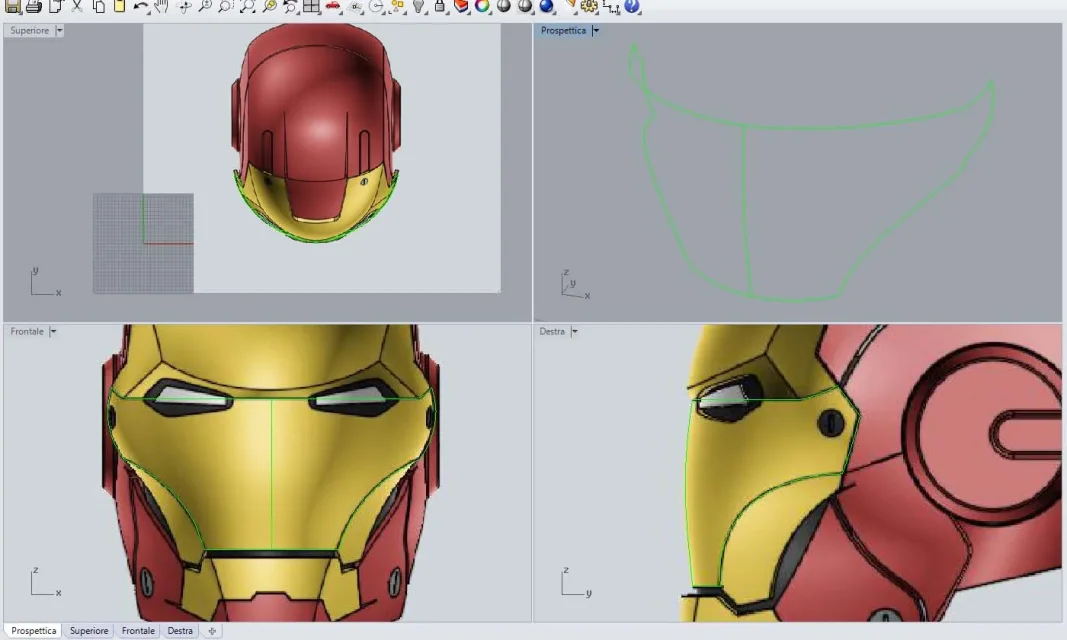Add a new viewport tab
Image resolution: width=1067 pixels, height=640 pixels.
(x=212, y=631)
